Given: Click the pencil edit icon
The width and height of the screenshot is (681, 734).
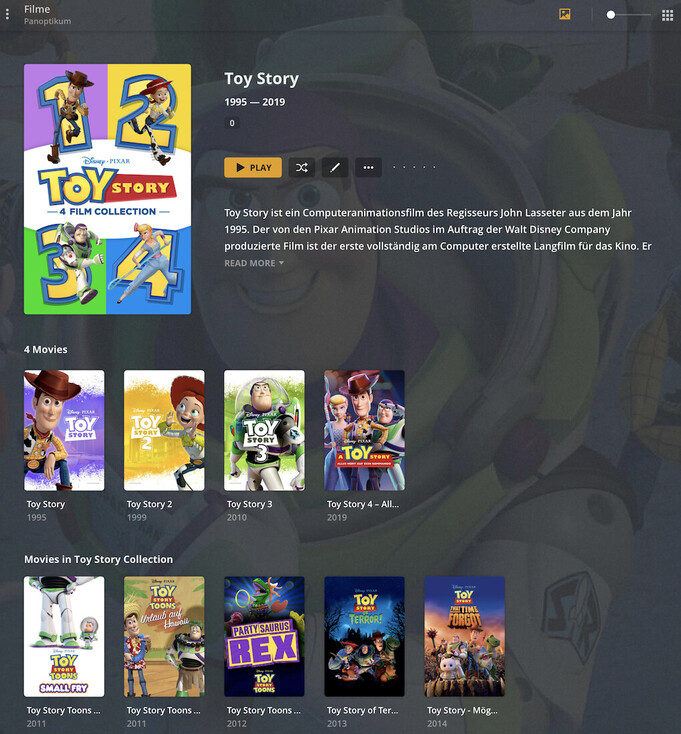Looking at the screenshot, I should 335,168.
